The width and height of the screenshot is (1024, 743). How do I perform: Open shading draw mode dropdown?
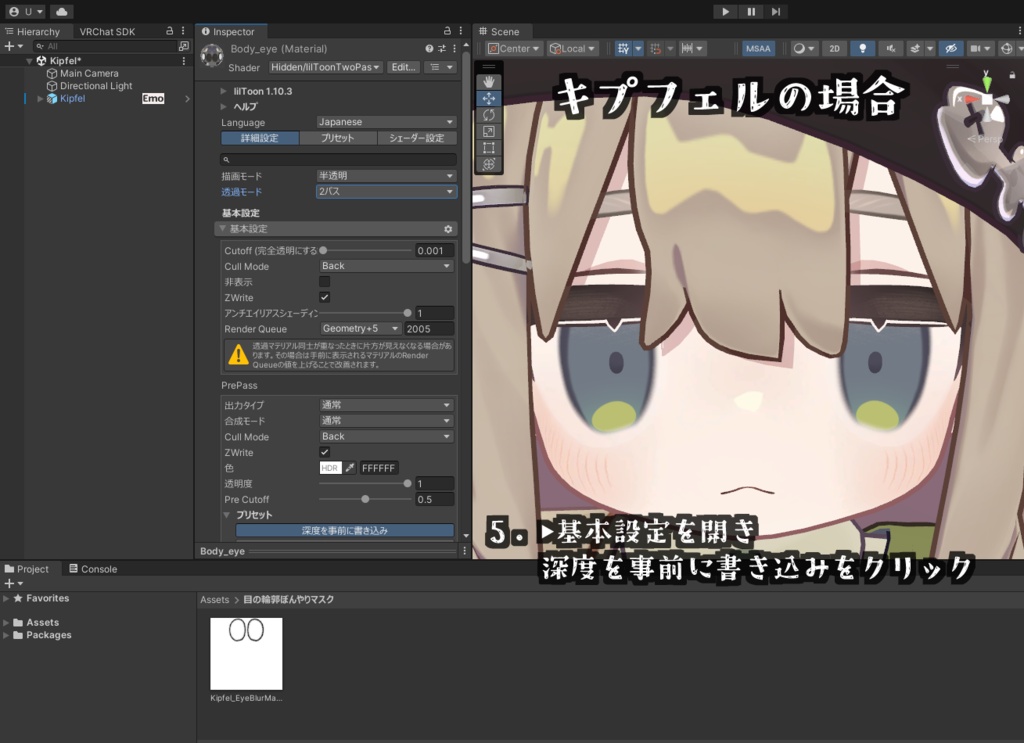click(x=803, y=48)
